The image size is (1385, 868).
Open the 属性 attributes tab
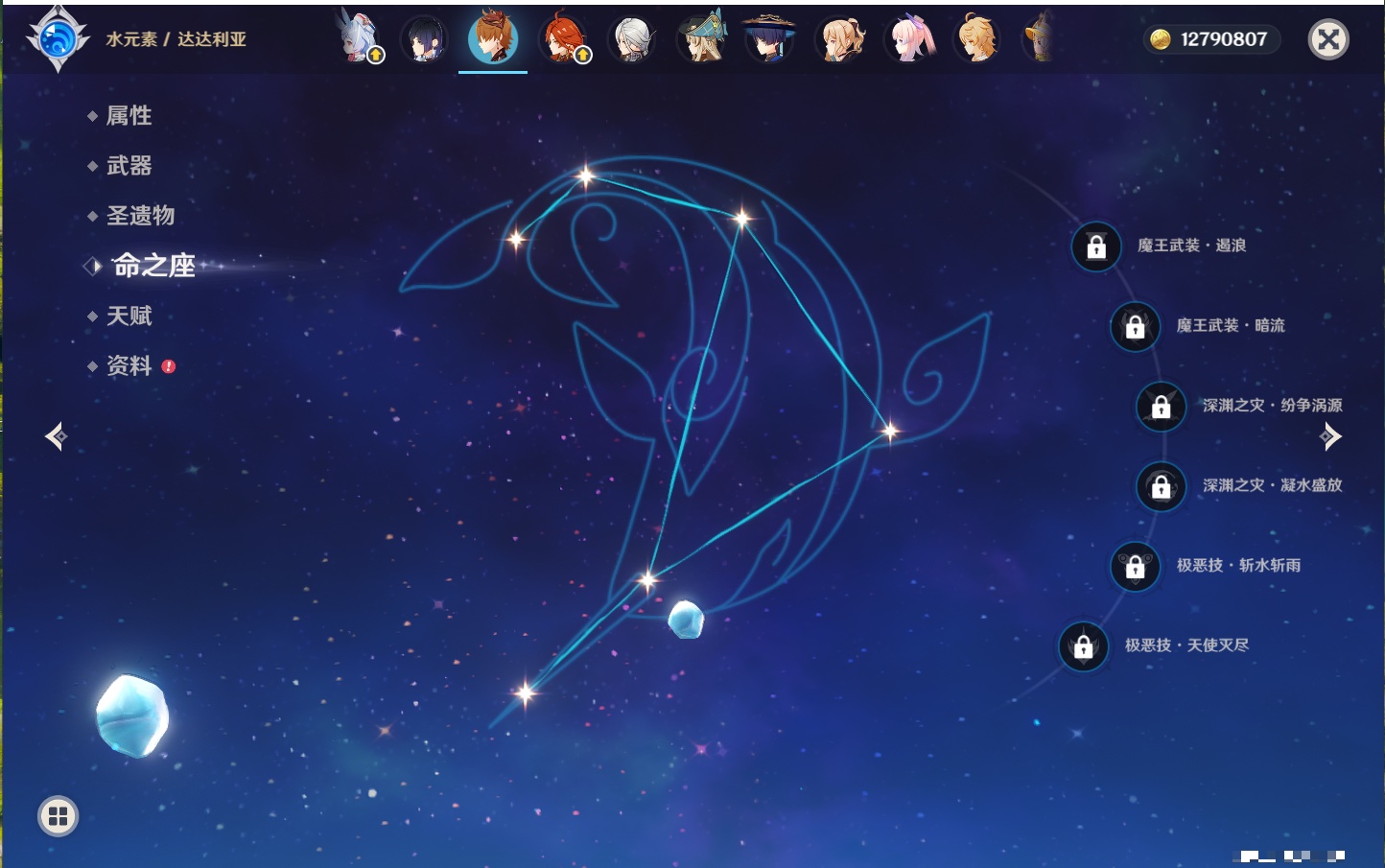tap(129, 116)
